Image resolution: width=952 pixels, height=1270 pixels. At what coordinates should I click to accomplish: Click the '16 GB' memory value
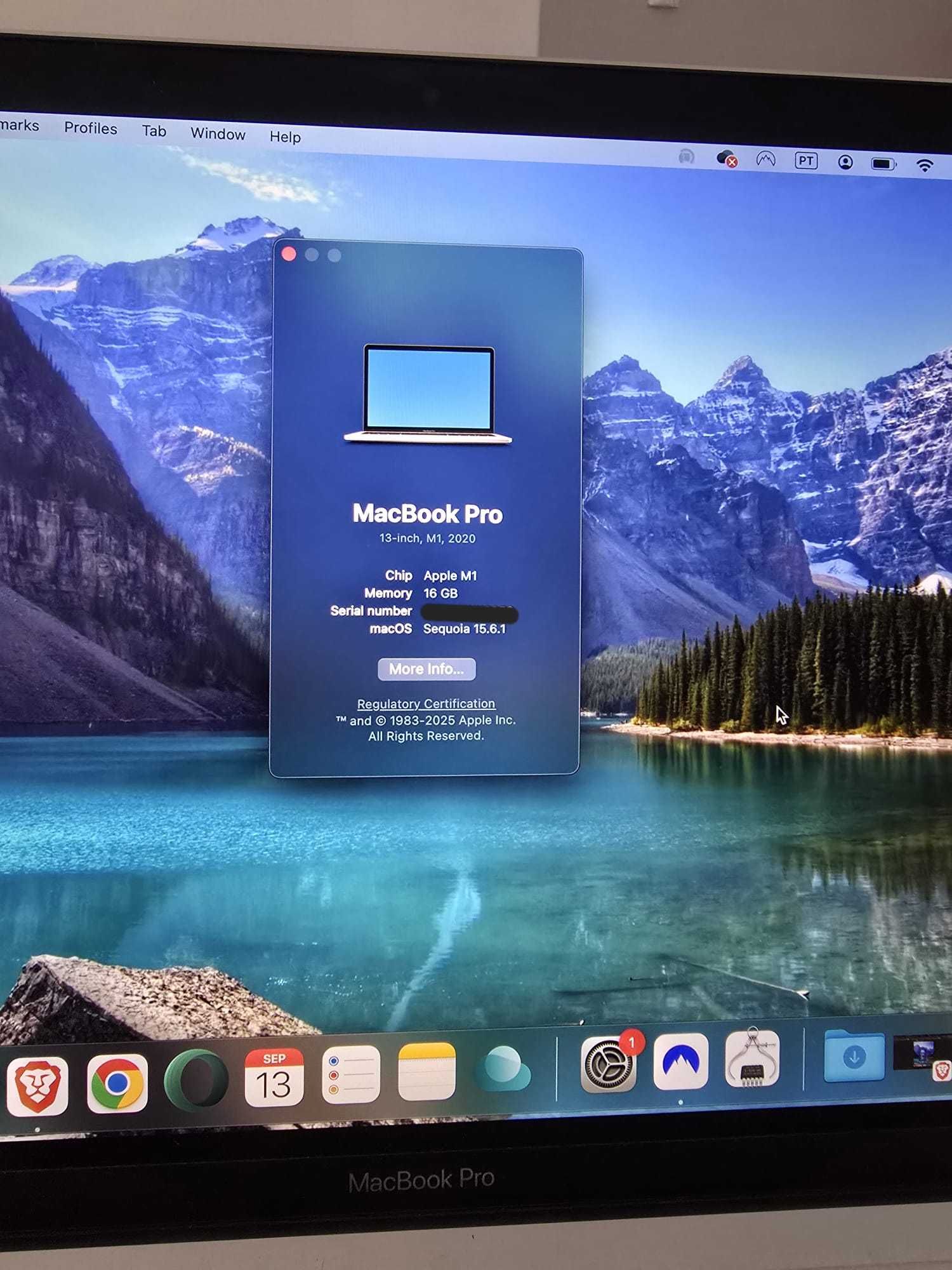tap(440, 593)
